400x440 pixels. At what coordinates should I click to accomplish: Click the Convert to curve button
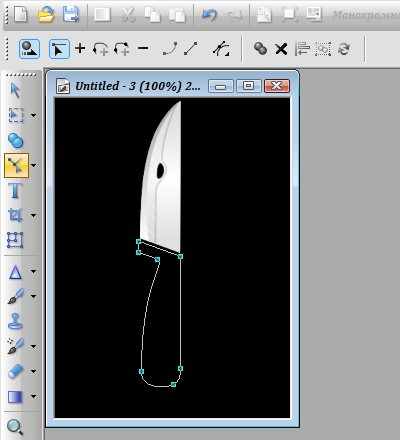170,49
